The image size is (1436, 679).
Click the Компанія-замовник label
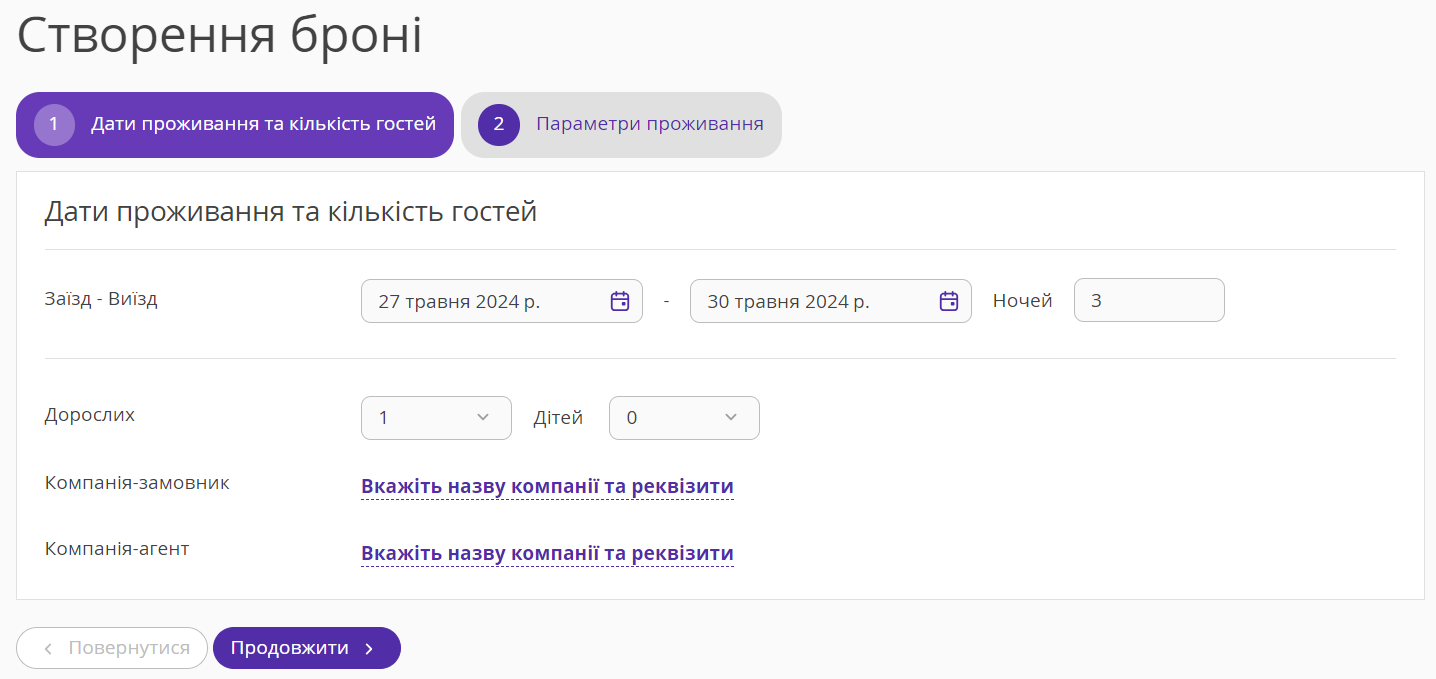(x=137, y=483)
